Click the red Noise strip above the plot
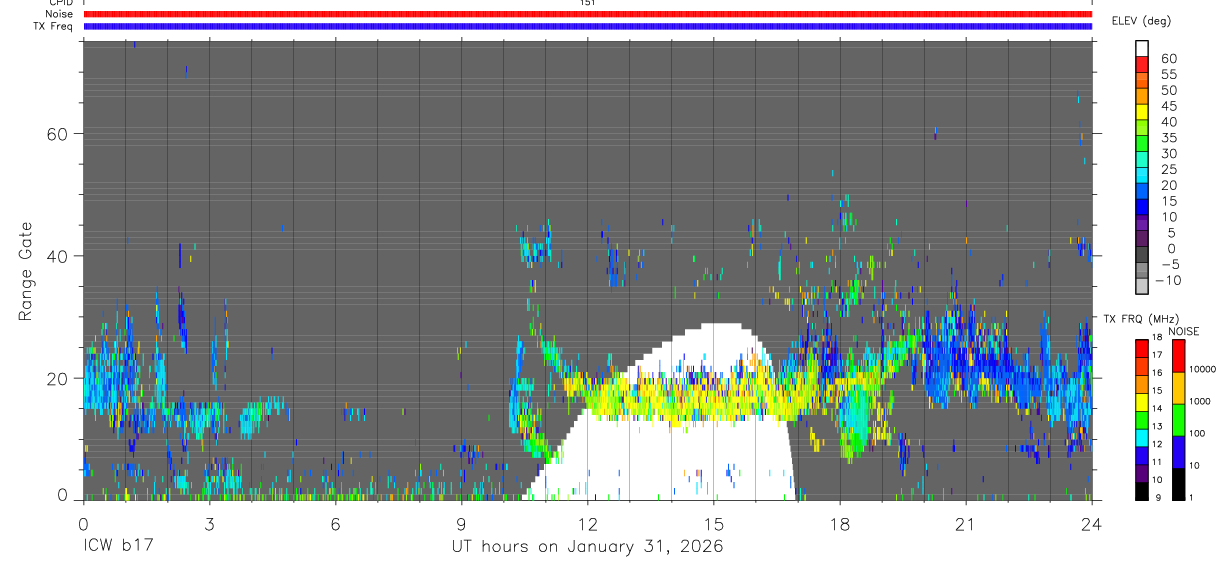Screen dimensions: 1228x567 coord(588,14)
